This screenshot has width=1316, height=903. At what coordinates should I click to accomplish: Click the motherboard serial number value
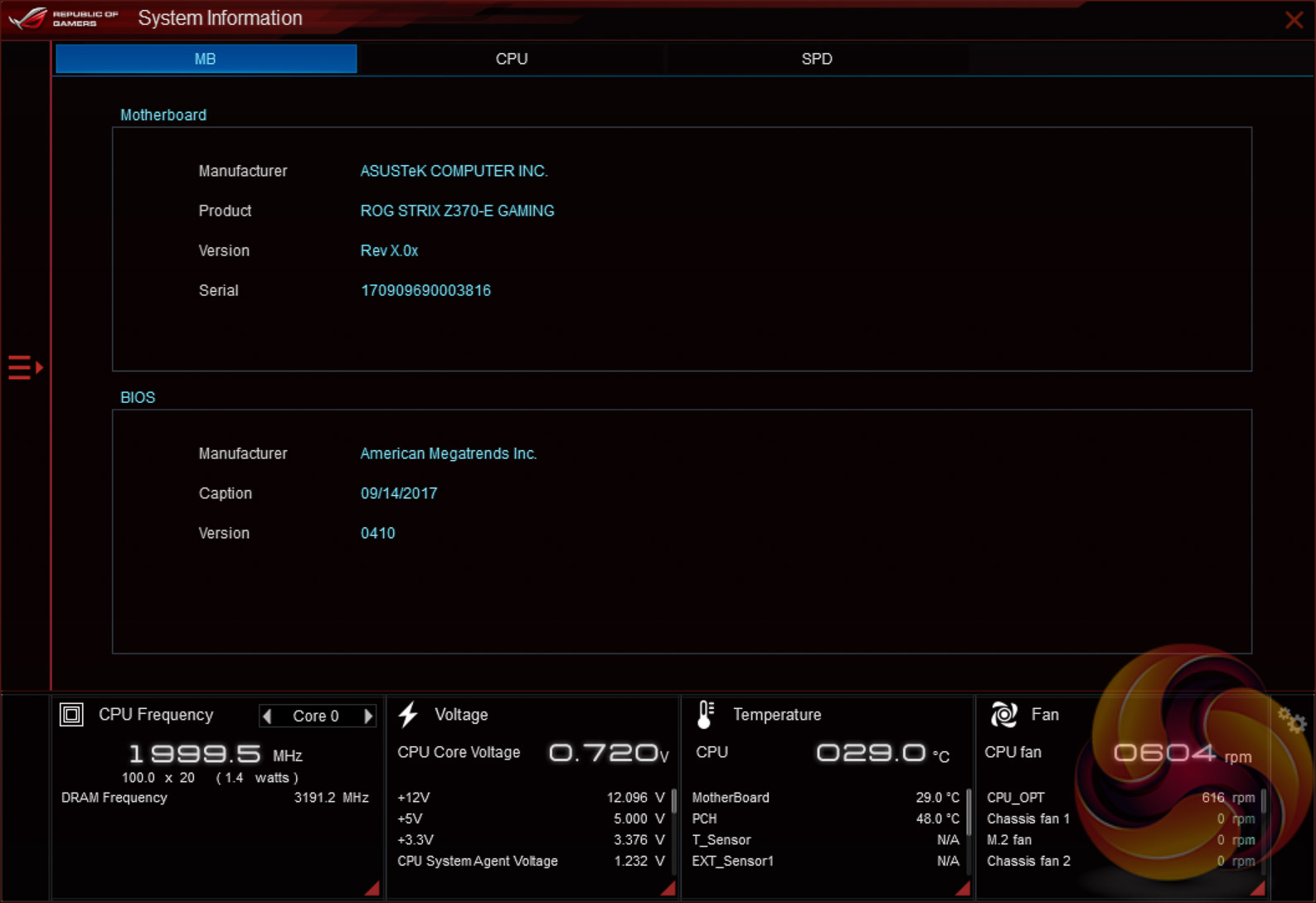(425, 290)
